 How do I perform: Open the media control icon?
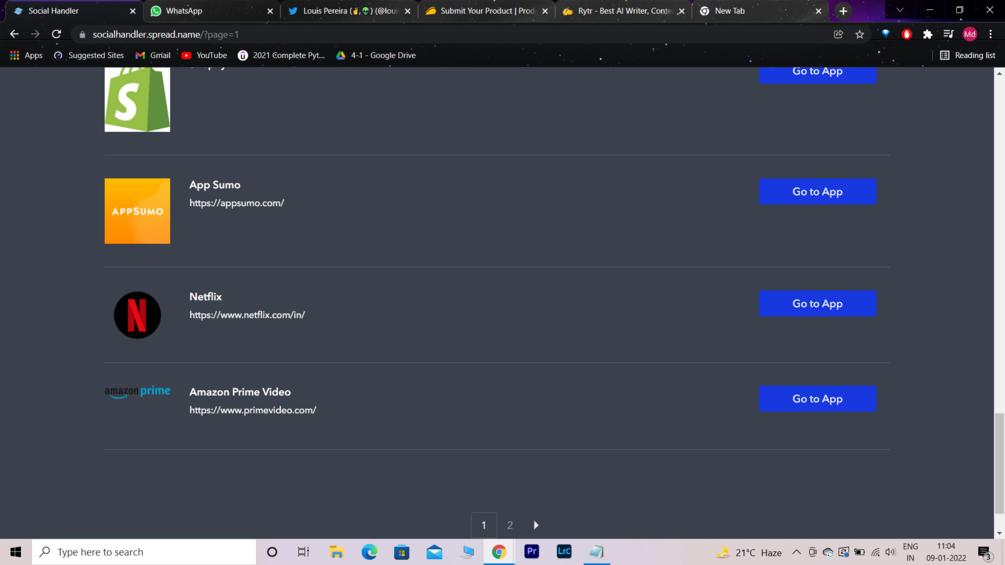coord(949,34)
